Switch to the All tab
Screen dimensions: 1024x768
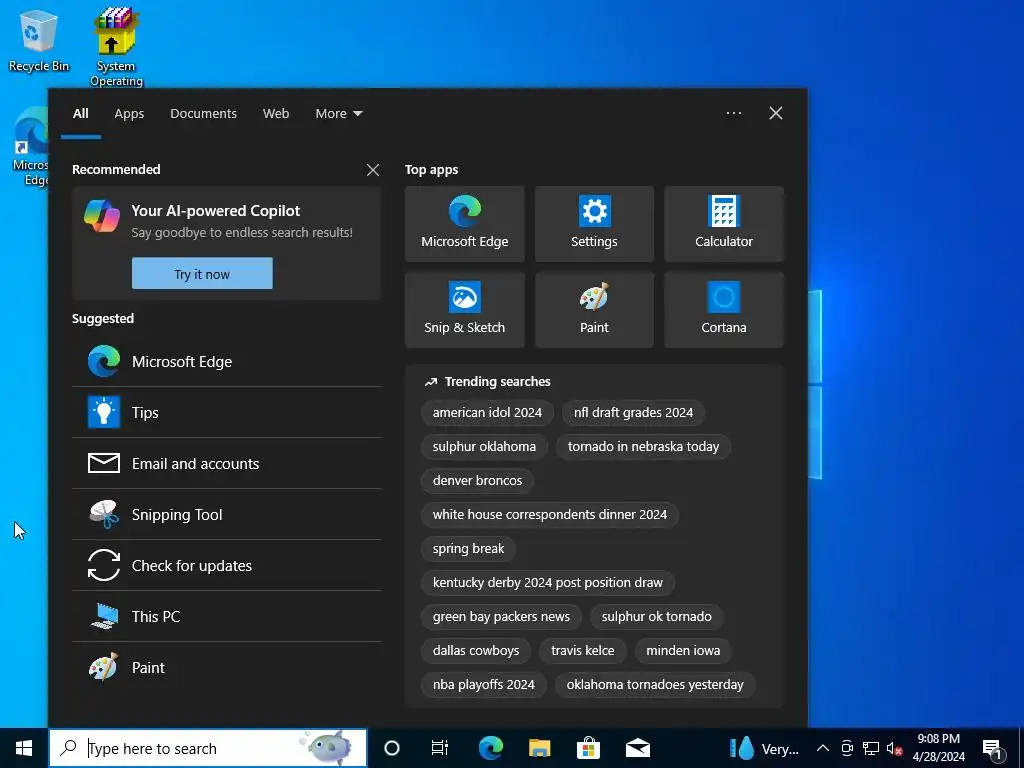pos(80,114)
